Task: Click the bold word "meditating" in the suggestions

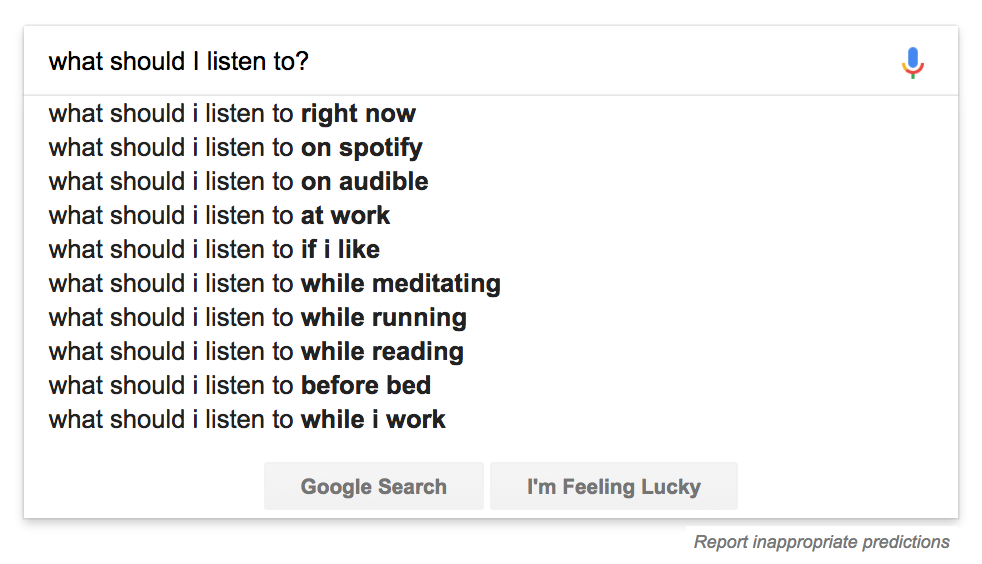Action: pos(436,284)
